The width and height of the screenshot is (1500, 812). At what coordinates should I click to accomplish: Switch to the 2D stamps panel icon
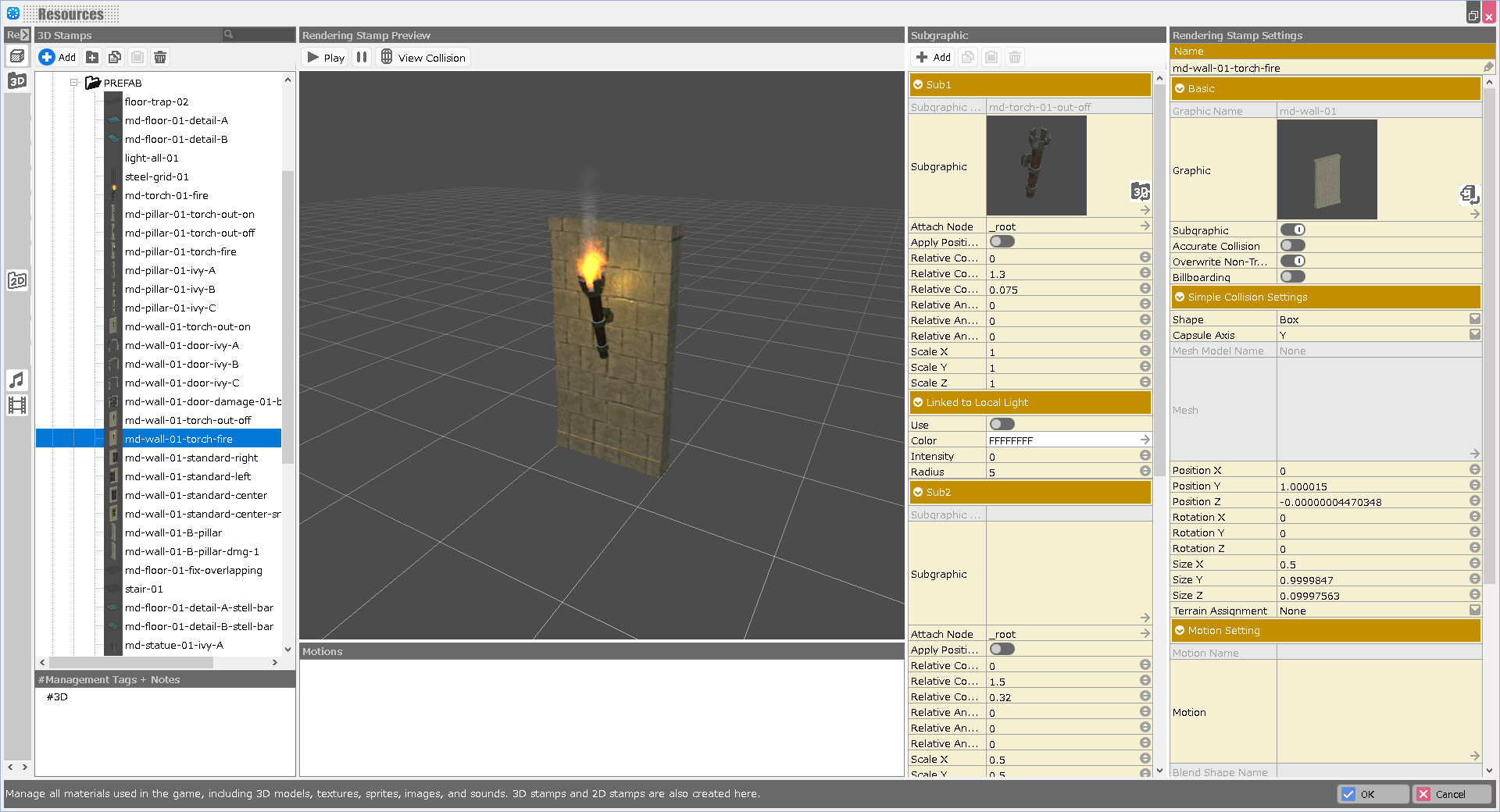pyautogui.click(x=17, y=280)
